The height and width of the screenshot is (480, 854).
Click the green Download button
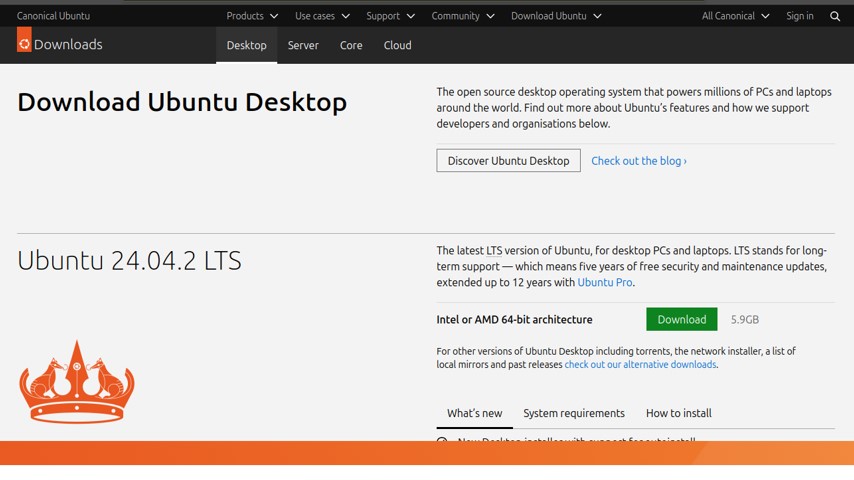pyautogui.click(x=681, y=319)
